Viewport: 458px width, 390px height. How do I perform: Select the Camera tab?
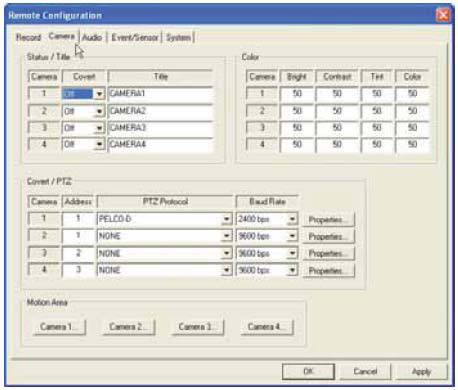pos(62,36)
